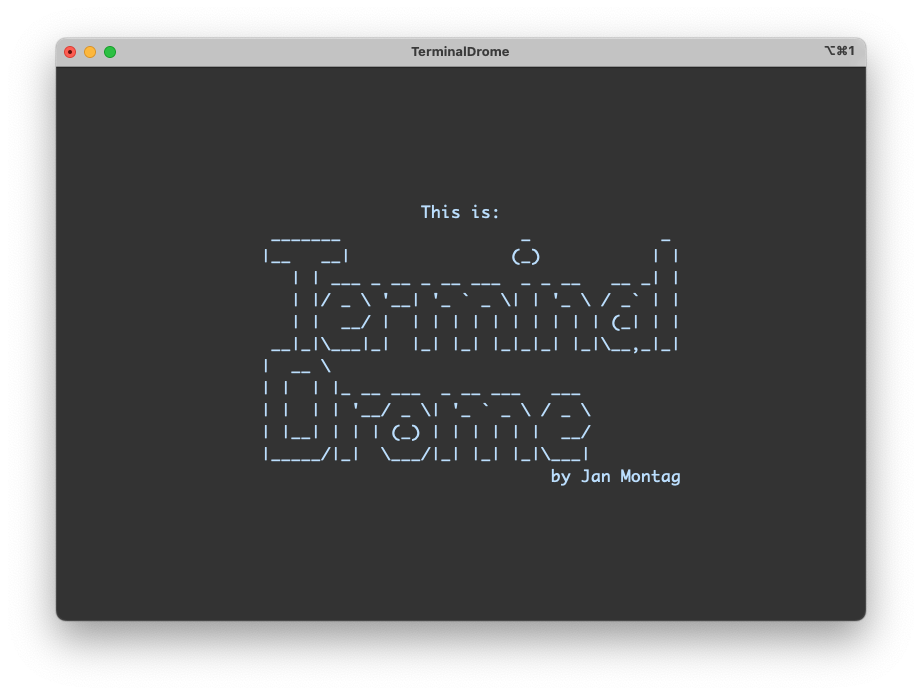Click the TerminalDrome window title
This screenshot has width=922, height=695.
[x=460, y=52]
